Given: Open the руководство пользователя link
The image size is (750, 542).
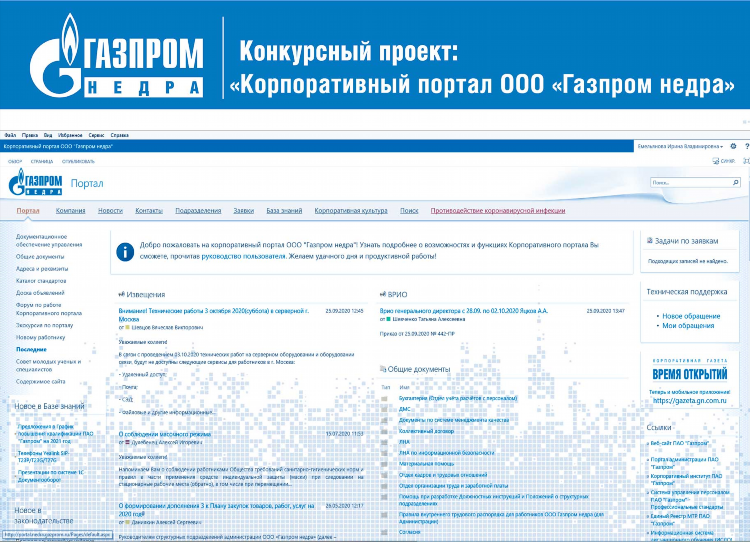Looking at the screenshot, I should coord(243,256).
